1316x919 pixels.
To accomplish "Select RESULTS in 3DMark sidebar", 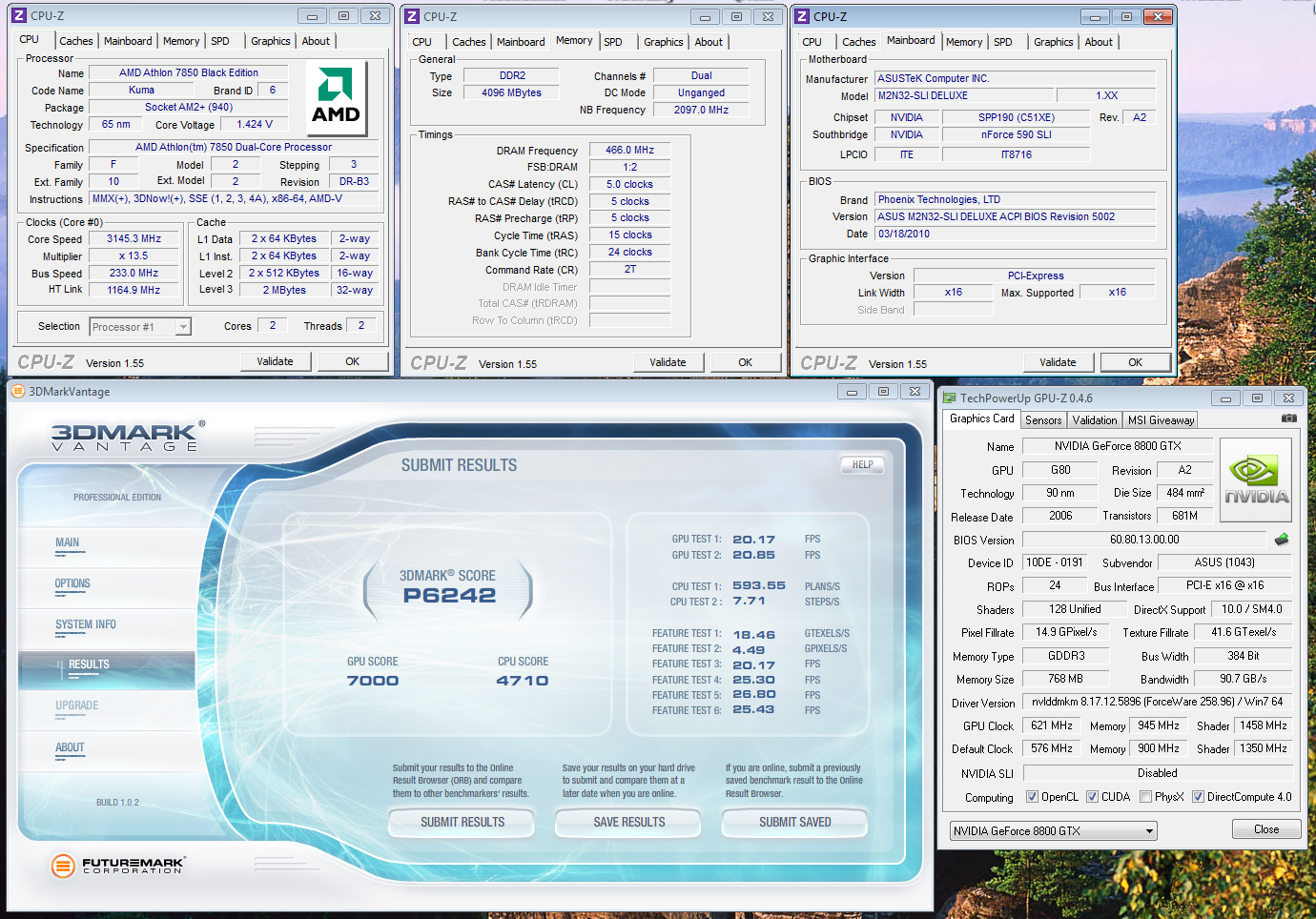I will (x=89, y=664).
